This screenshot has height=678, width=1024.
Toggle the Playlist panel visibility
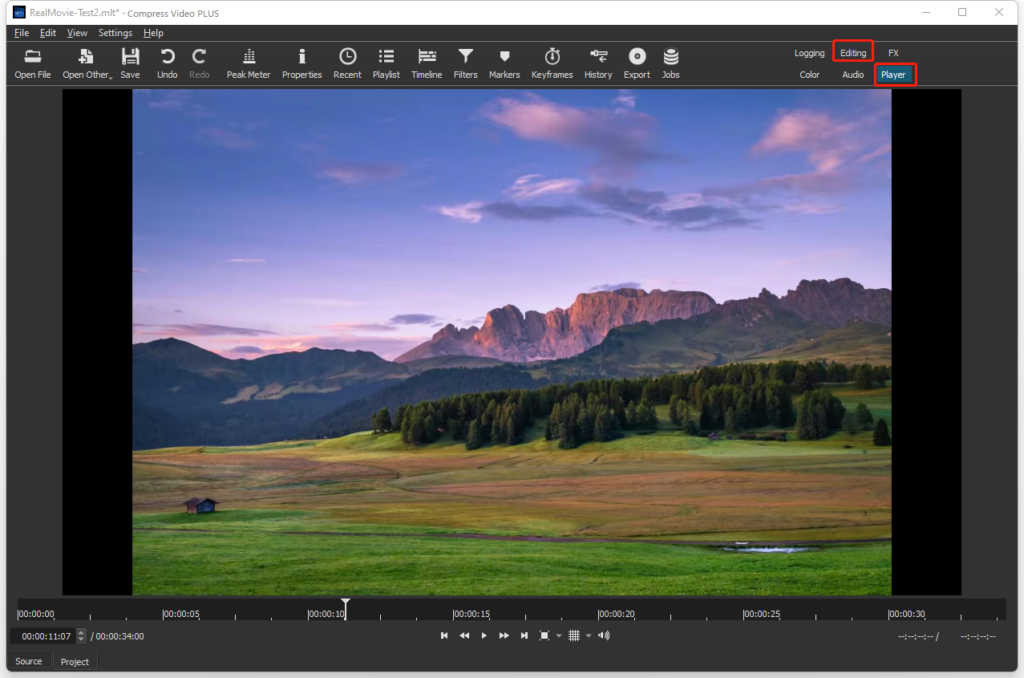(386, 63)
